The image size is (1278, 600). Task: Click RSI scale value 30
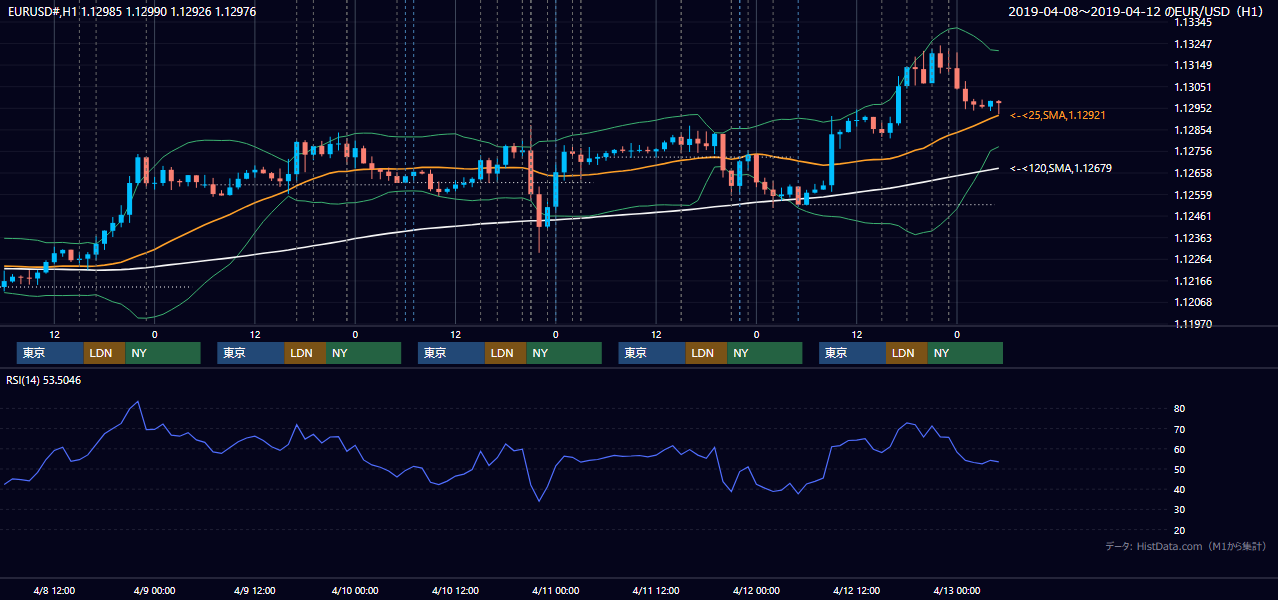point(1180,510)
